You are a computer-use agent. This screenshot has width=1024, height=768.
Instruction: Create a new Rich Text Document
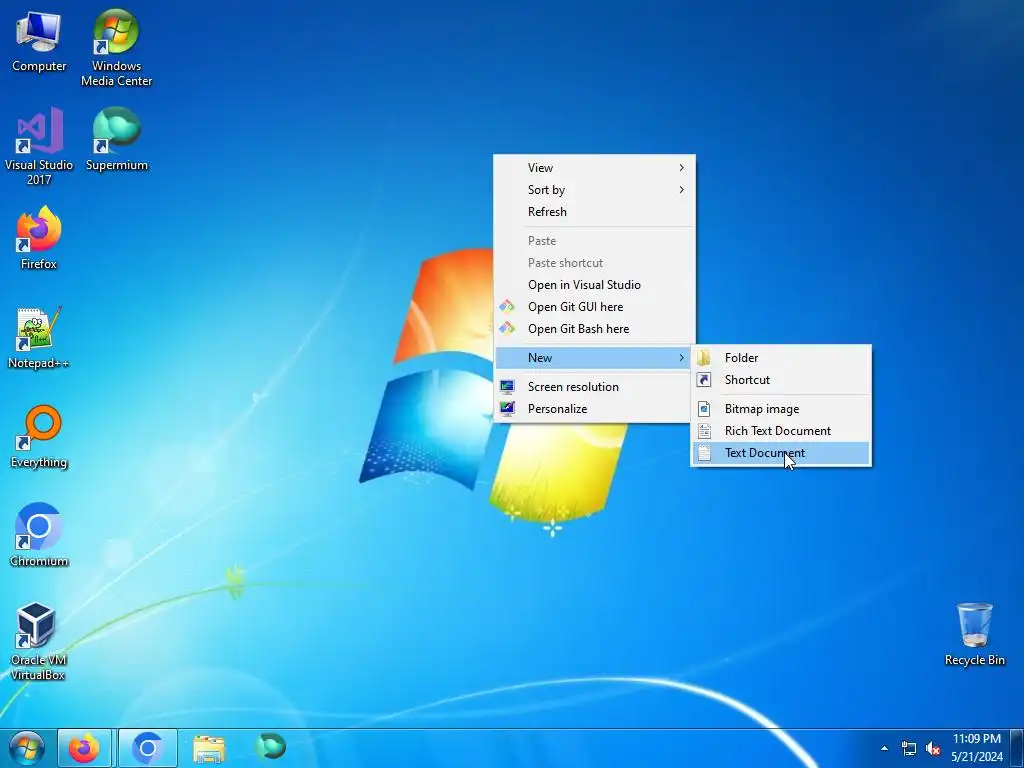click(x=781, y=431)
